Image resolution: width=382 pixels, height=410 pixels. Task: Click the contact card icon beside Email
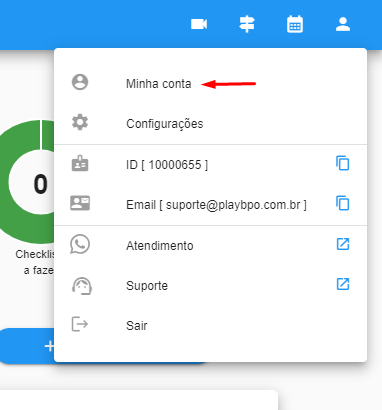point(80,203)
